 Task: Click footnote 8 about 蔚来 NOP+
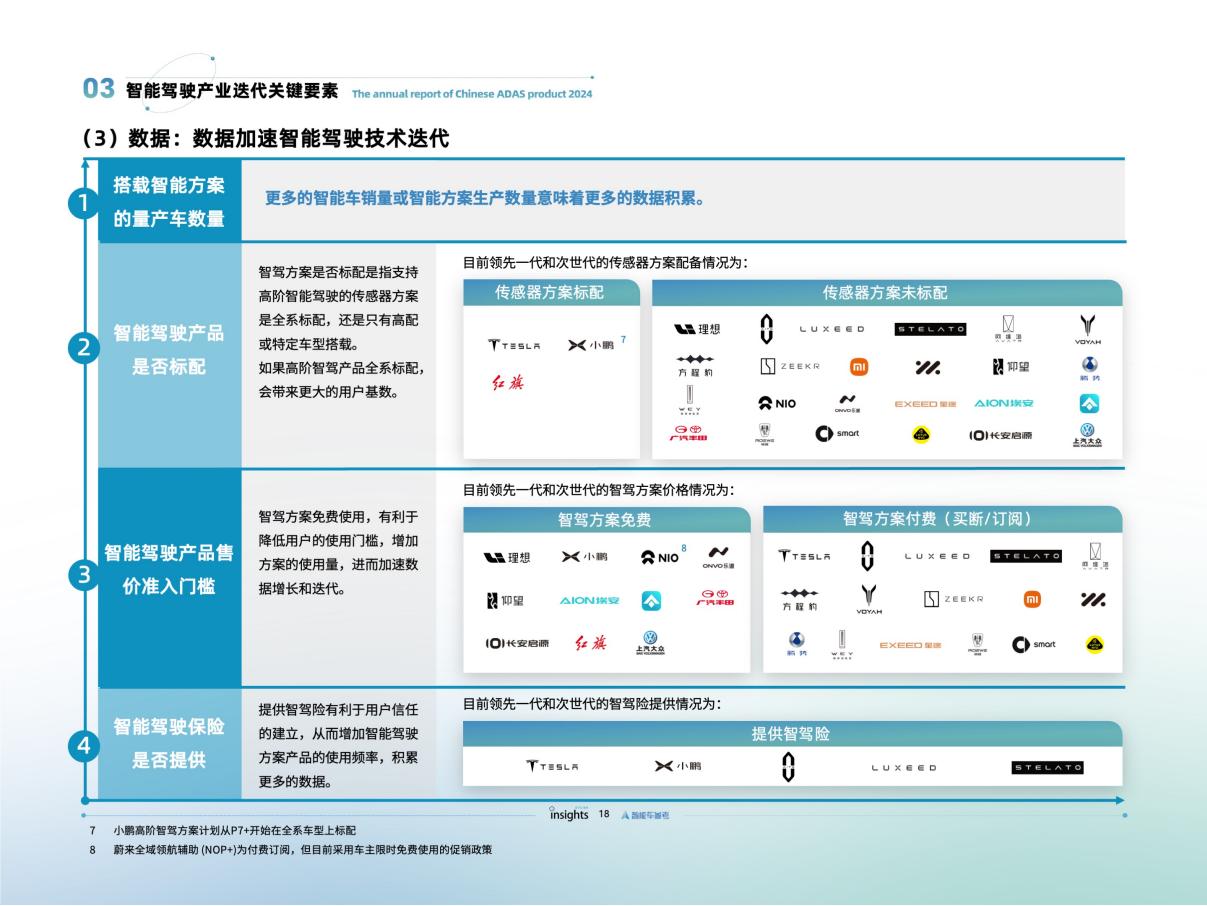pos(302,850)
